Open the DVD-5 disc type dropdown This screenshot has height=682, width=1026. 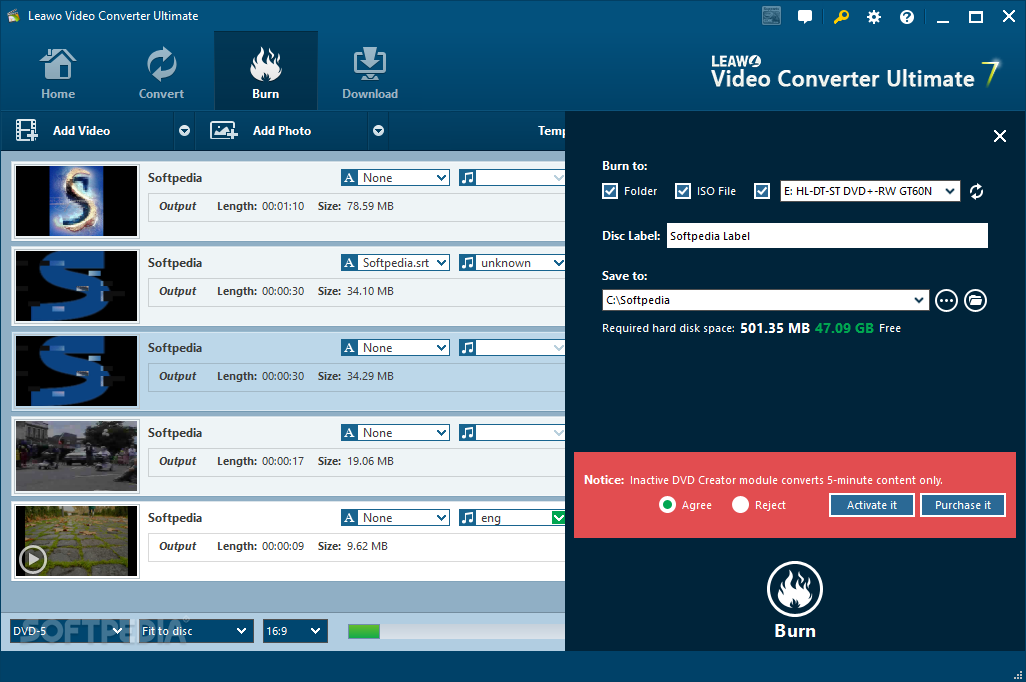(x=67, y=631)
